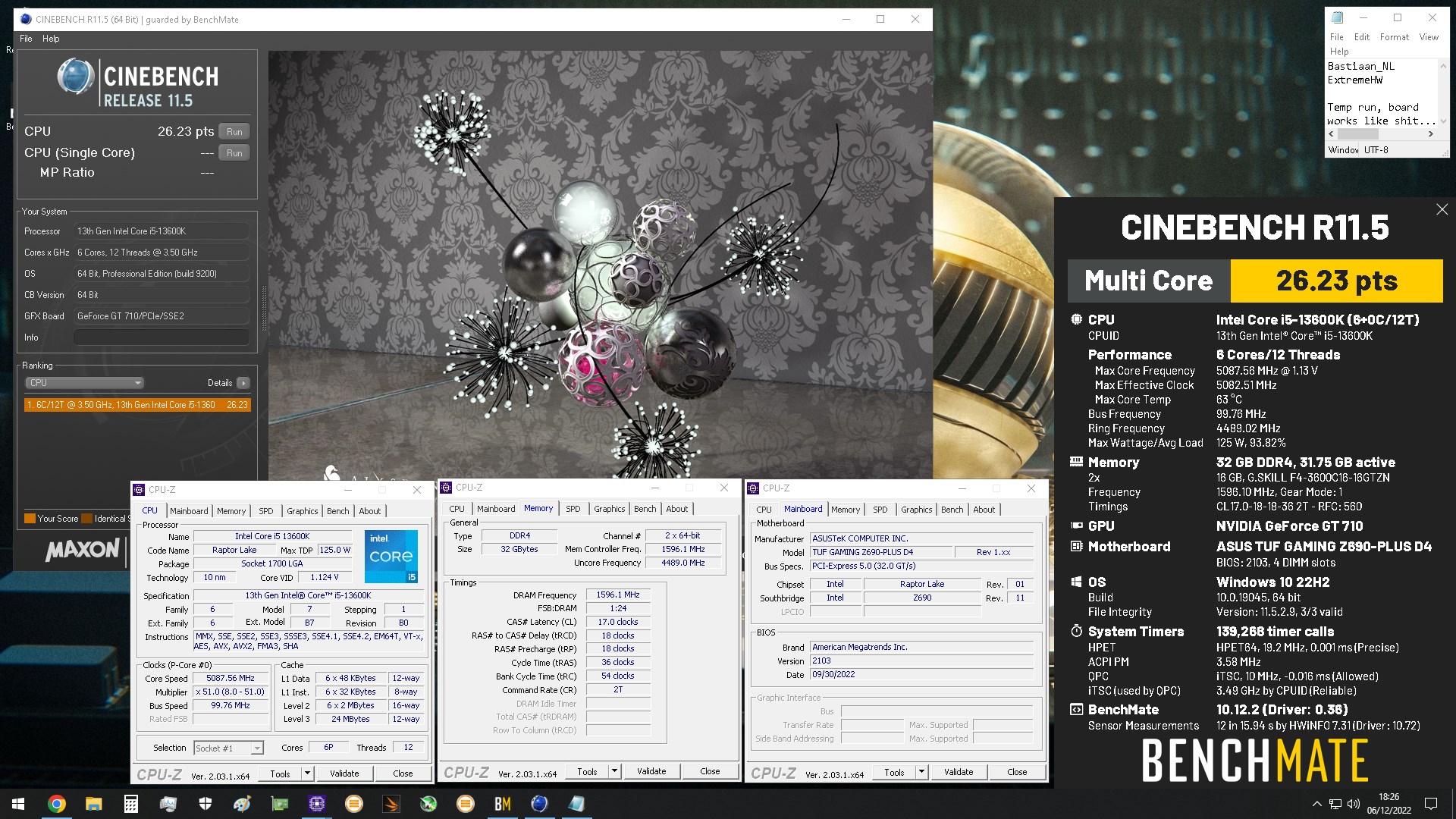
Task: Open File Explorer from the taskbar
Action: pyautogui.click(x=93, y=804)
